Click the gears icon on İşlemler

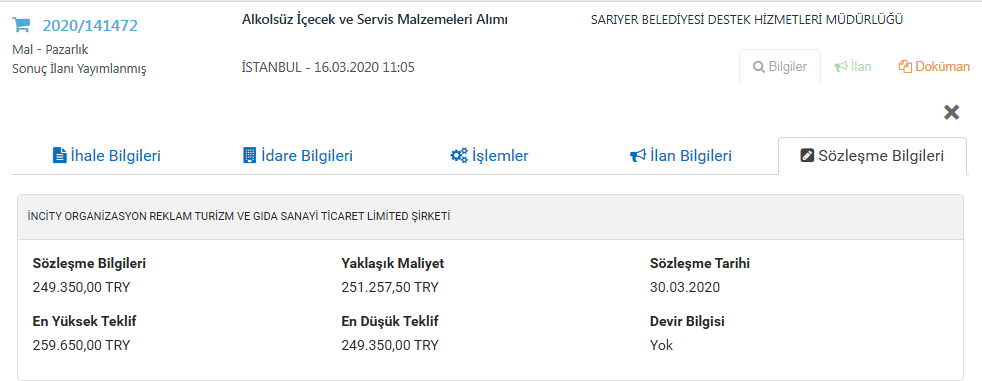459,155
